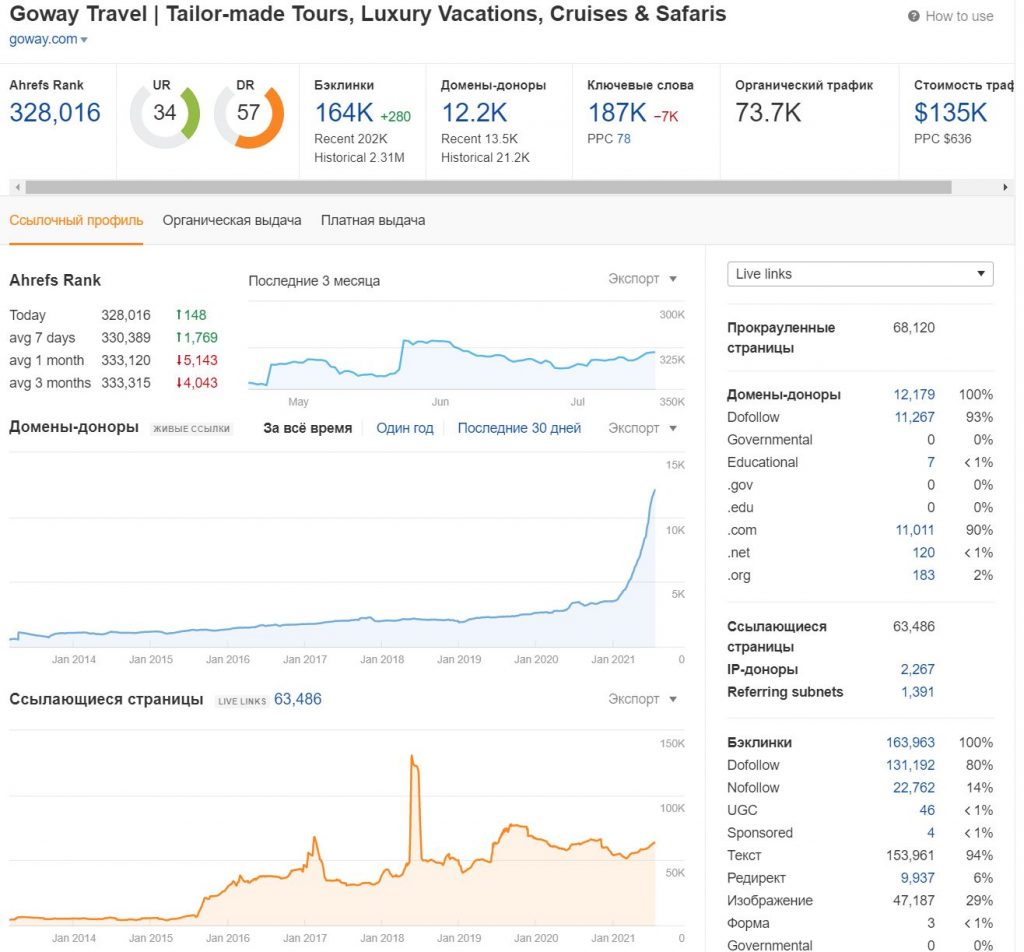Click avg 3 months rank 333,315

click(x=125, y=383)
